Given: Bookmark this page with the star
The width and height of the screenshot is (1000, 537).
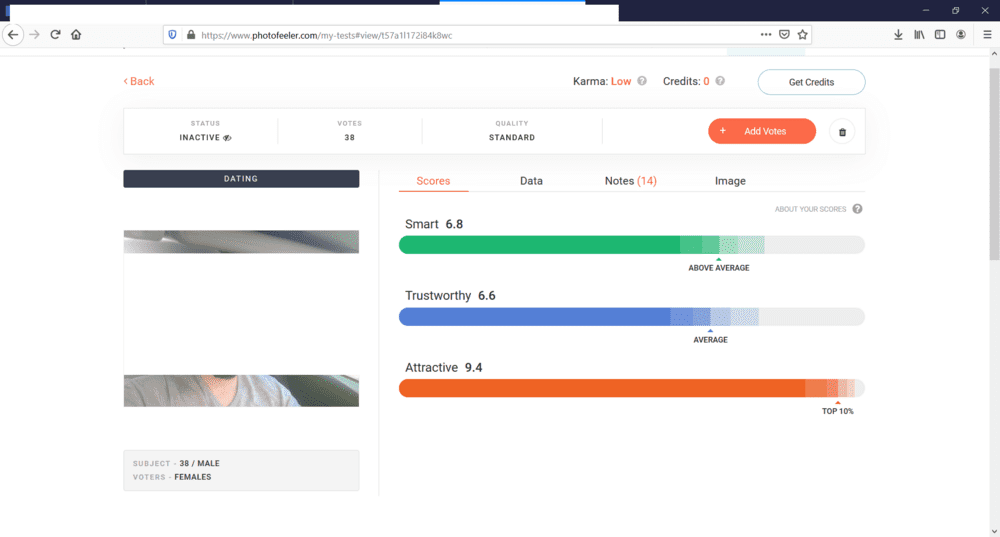Looking at the screenshot, I should coord(802,34).
